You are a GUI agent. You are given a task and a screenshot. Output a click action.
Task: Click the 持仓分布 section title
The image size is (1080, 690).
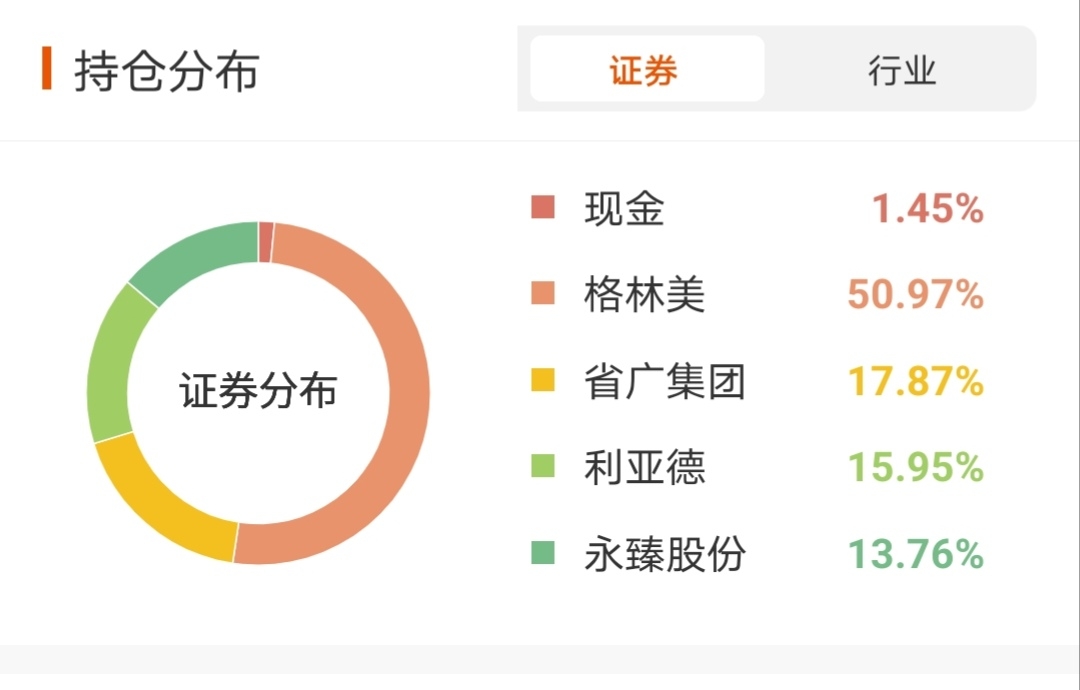click(167, 71)
